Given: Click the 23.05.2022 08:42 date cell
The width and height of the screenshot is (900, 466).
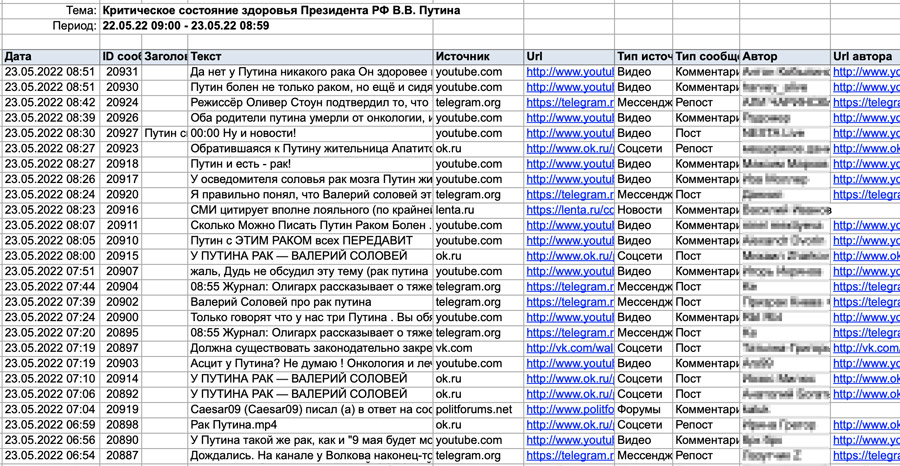Looking at the screenshot, I should 50,102.
